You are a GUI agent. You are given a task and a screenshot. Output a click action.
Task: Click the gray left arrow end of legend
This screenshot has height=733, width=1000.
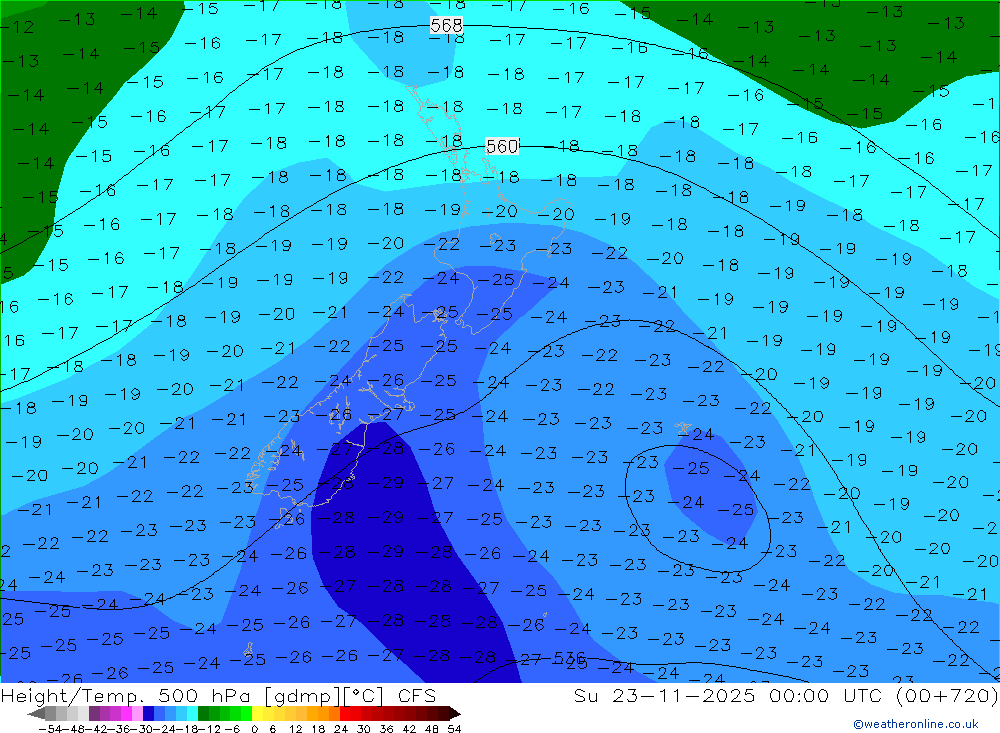(36, 713)
